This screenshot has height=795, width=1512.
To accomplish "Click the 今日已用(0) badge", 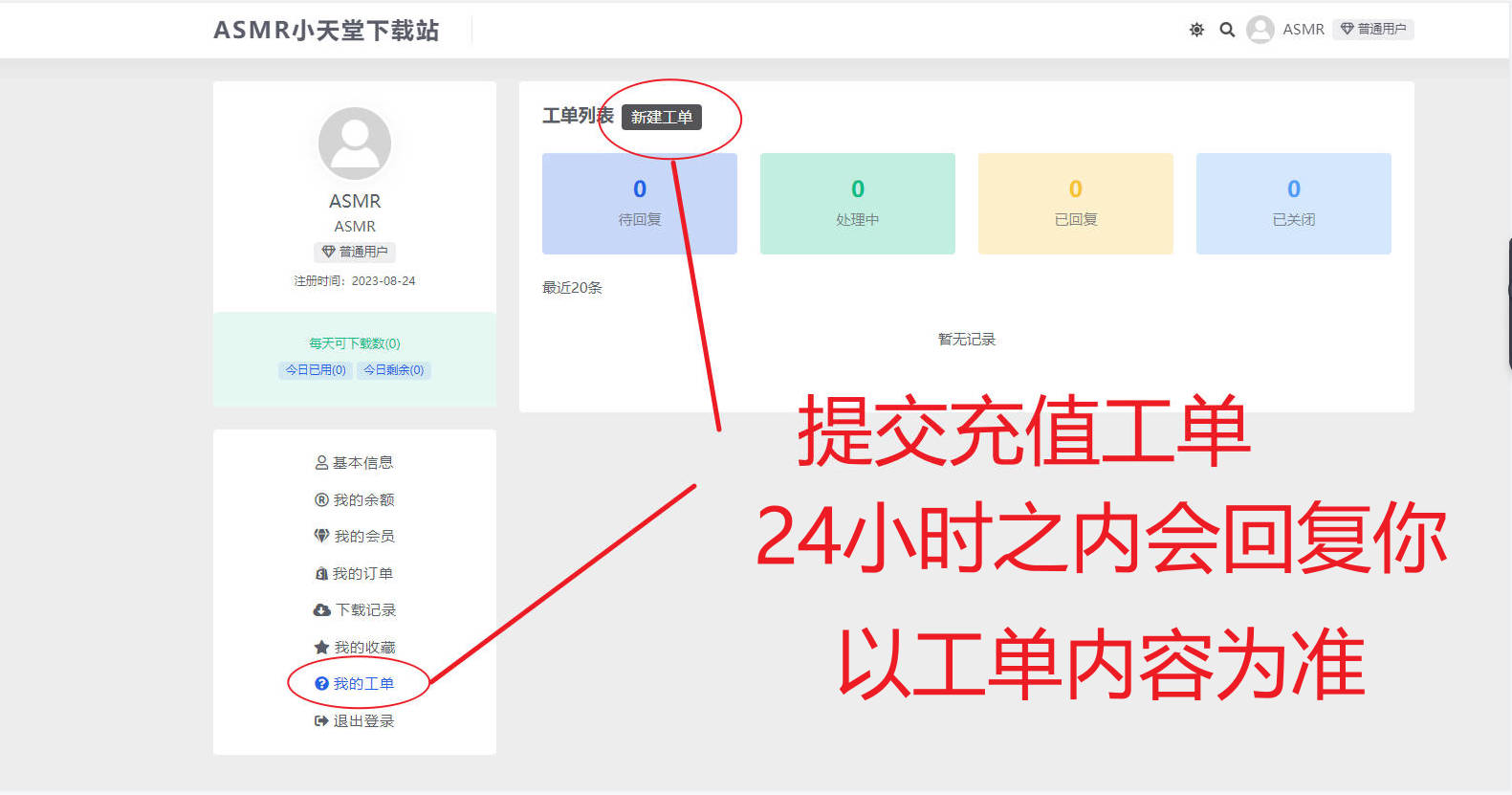I will pyautogui.click(x=316, y=370).
